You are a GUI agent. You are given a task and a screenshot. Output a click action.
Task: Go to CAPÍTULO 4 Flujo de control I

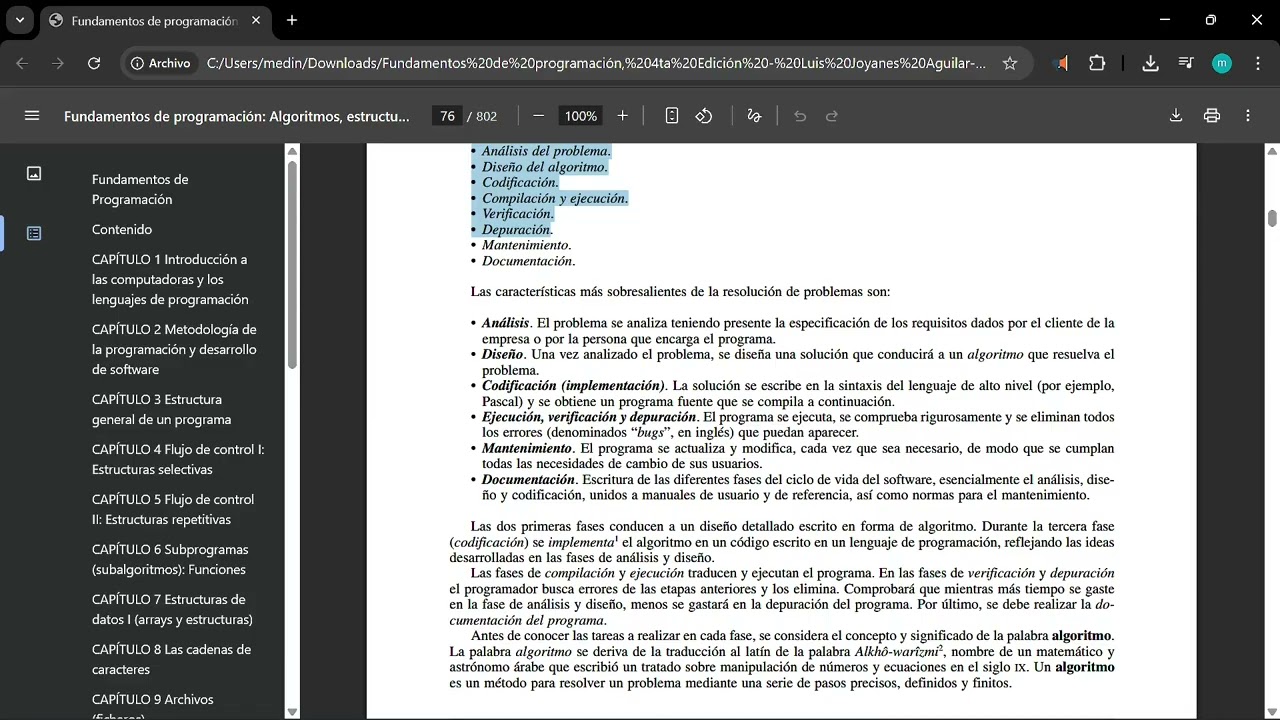point(178,459)
